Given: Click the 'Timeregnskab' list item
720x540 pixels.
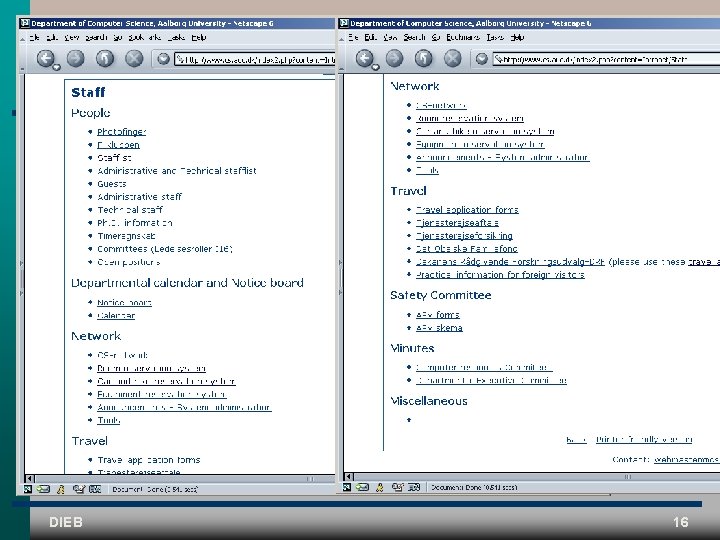Looking at the screenshot, I should tap(126, 236).
